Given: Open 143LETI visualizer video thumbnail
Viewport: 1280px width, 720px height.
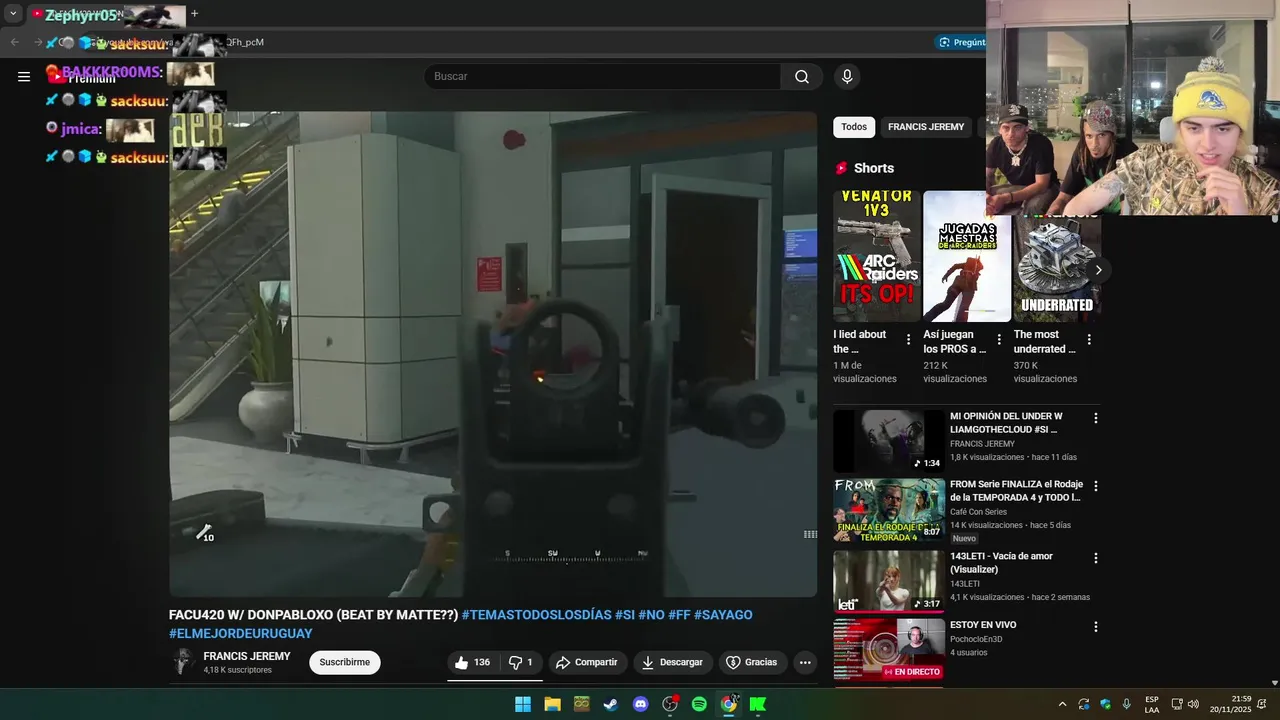Looking at the screenshot, I should click(x=889, y=581).
